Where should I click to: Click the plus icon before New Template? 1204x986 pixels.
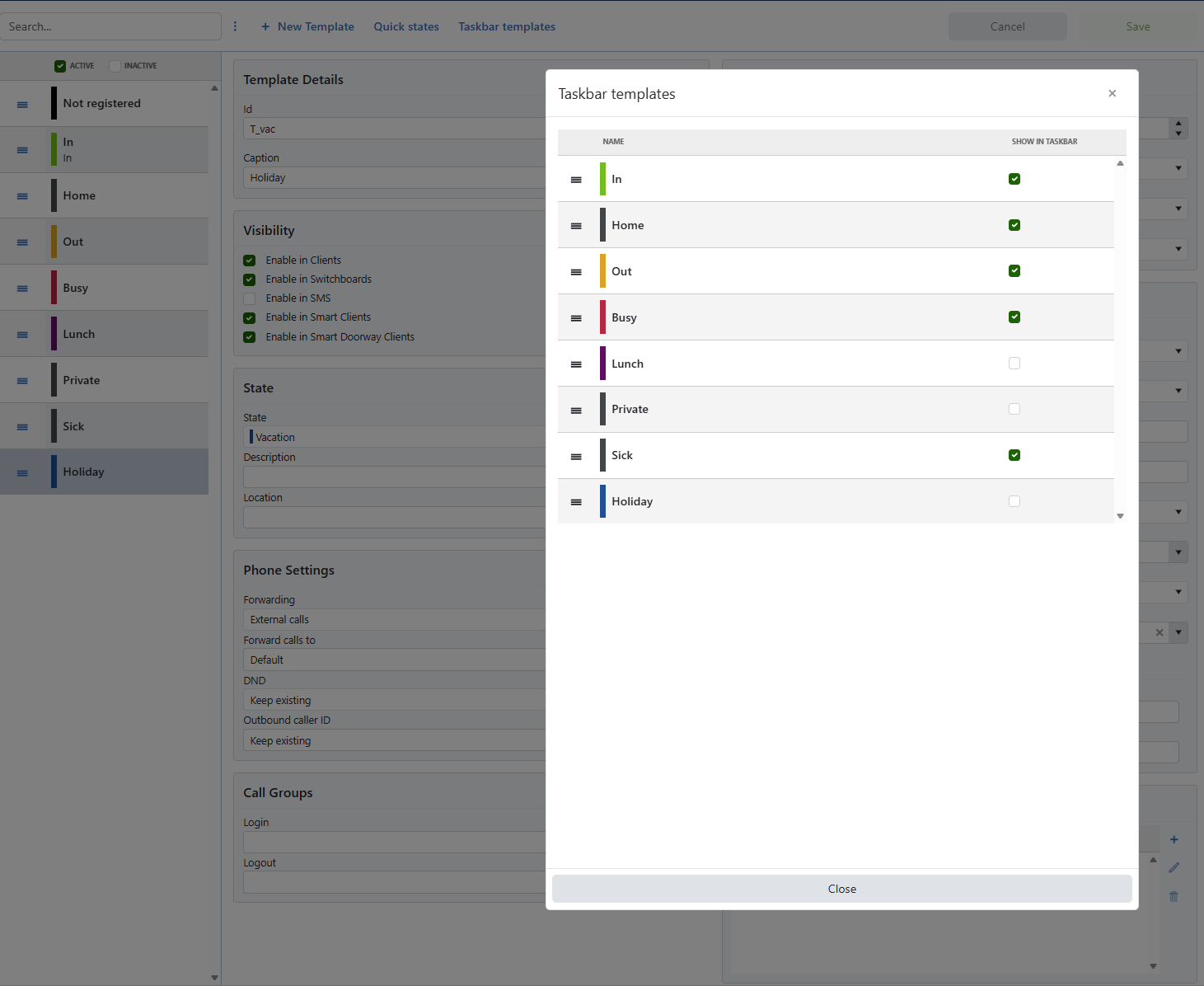click(265, 26)
